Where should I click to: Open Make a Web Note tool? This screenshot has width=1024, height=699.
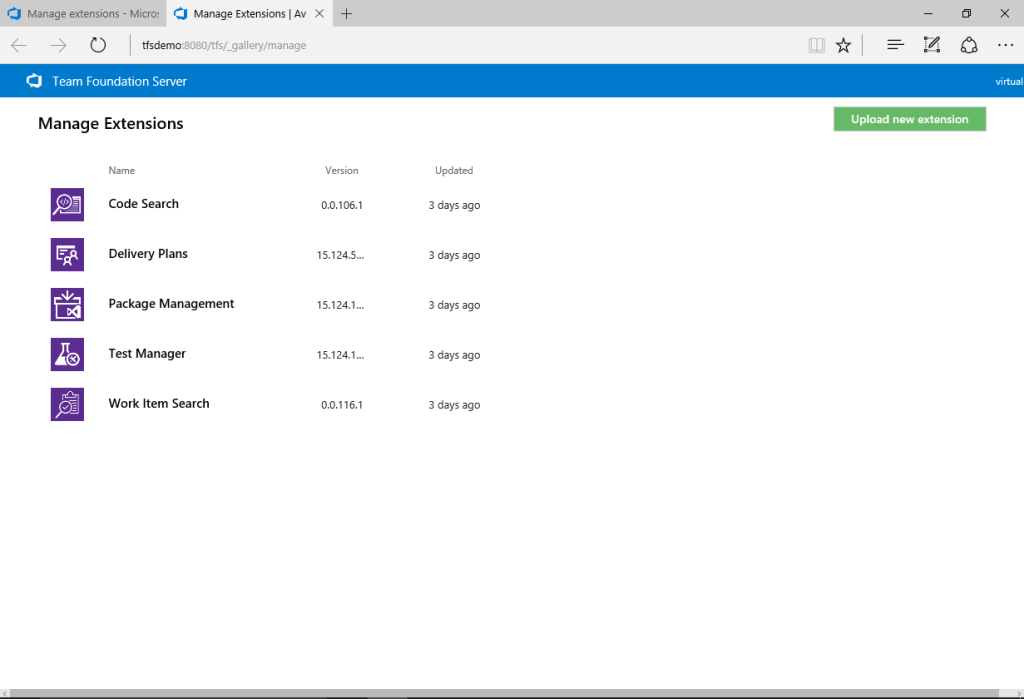point(931,44)
